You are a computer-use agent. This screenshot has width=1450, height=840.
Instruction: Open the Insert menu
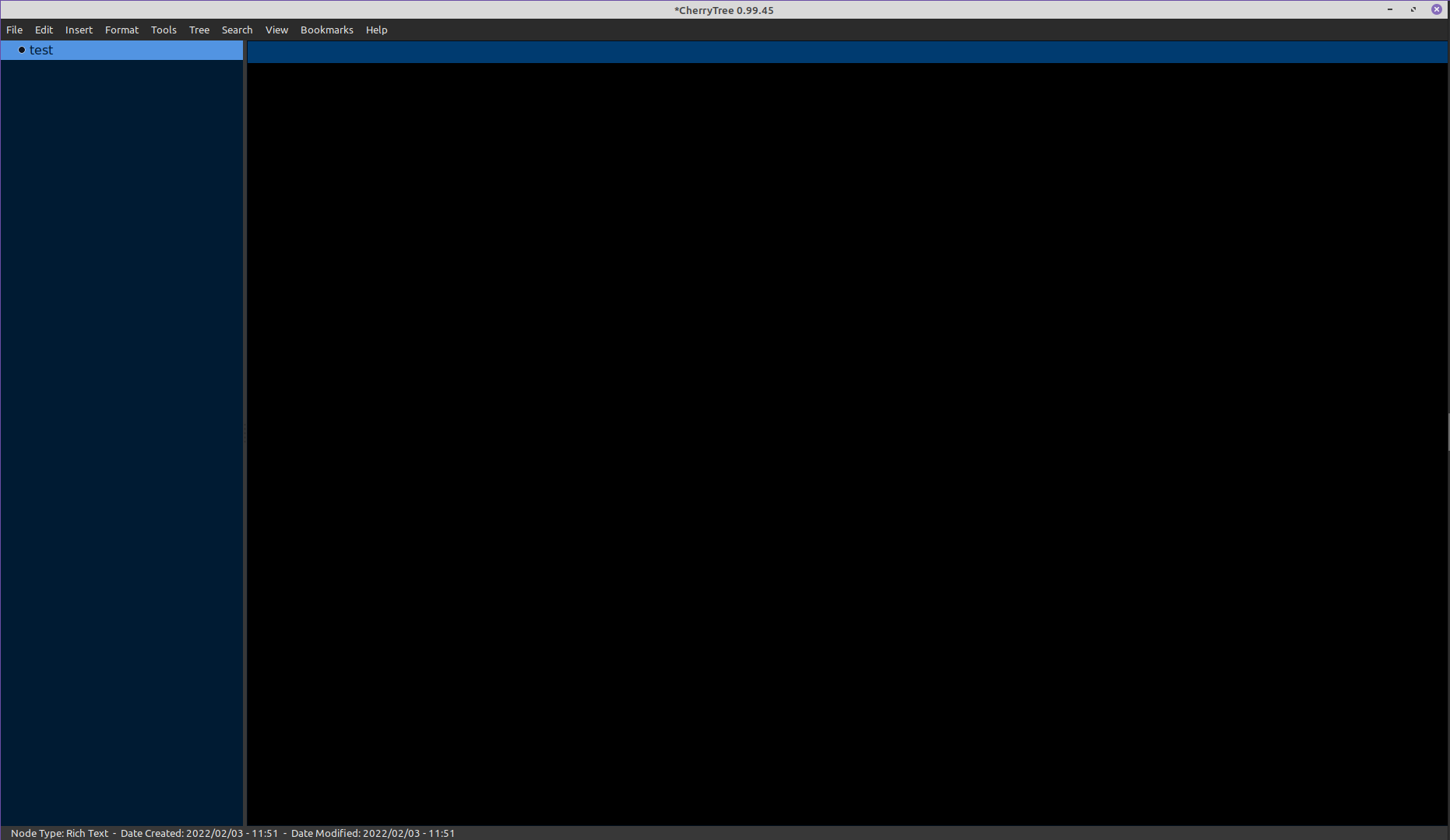pos(79,30)
